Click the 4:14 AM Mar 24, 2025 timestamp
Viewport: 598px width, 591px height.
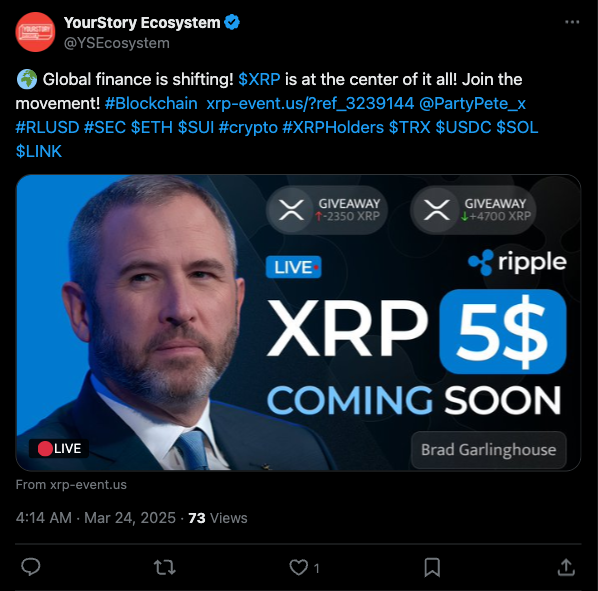click(x=96, y=518)
